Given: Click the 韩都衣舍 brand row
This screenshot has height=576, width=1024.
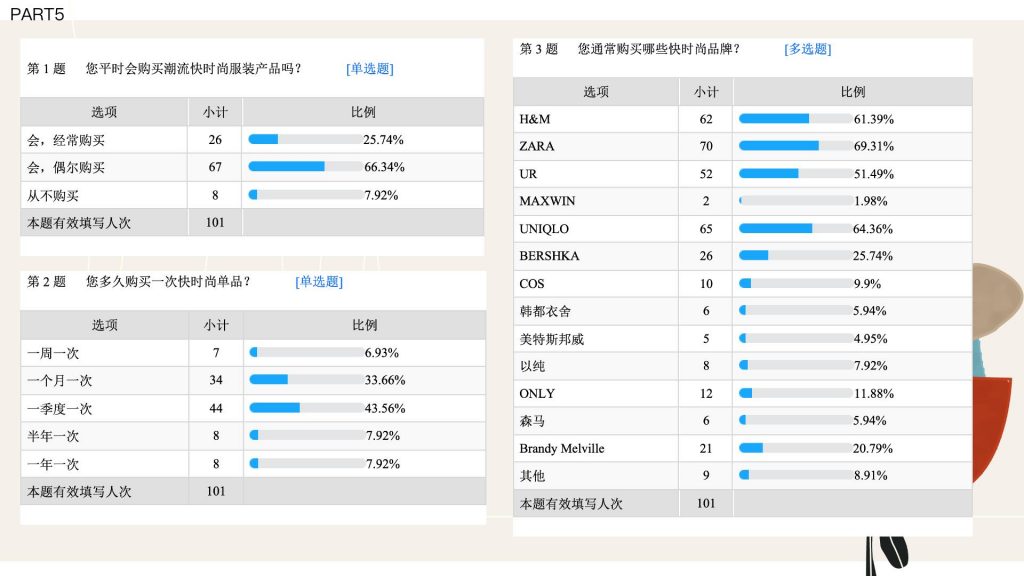Looking at the screenshot, I should [743, 311].
